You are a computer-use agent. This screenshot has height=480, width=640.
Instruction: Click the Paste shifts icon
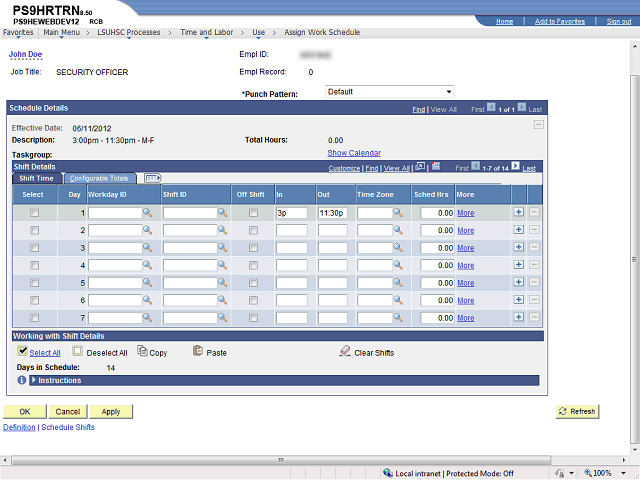[x=198, y=352]
